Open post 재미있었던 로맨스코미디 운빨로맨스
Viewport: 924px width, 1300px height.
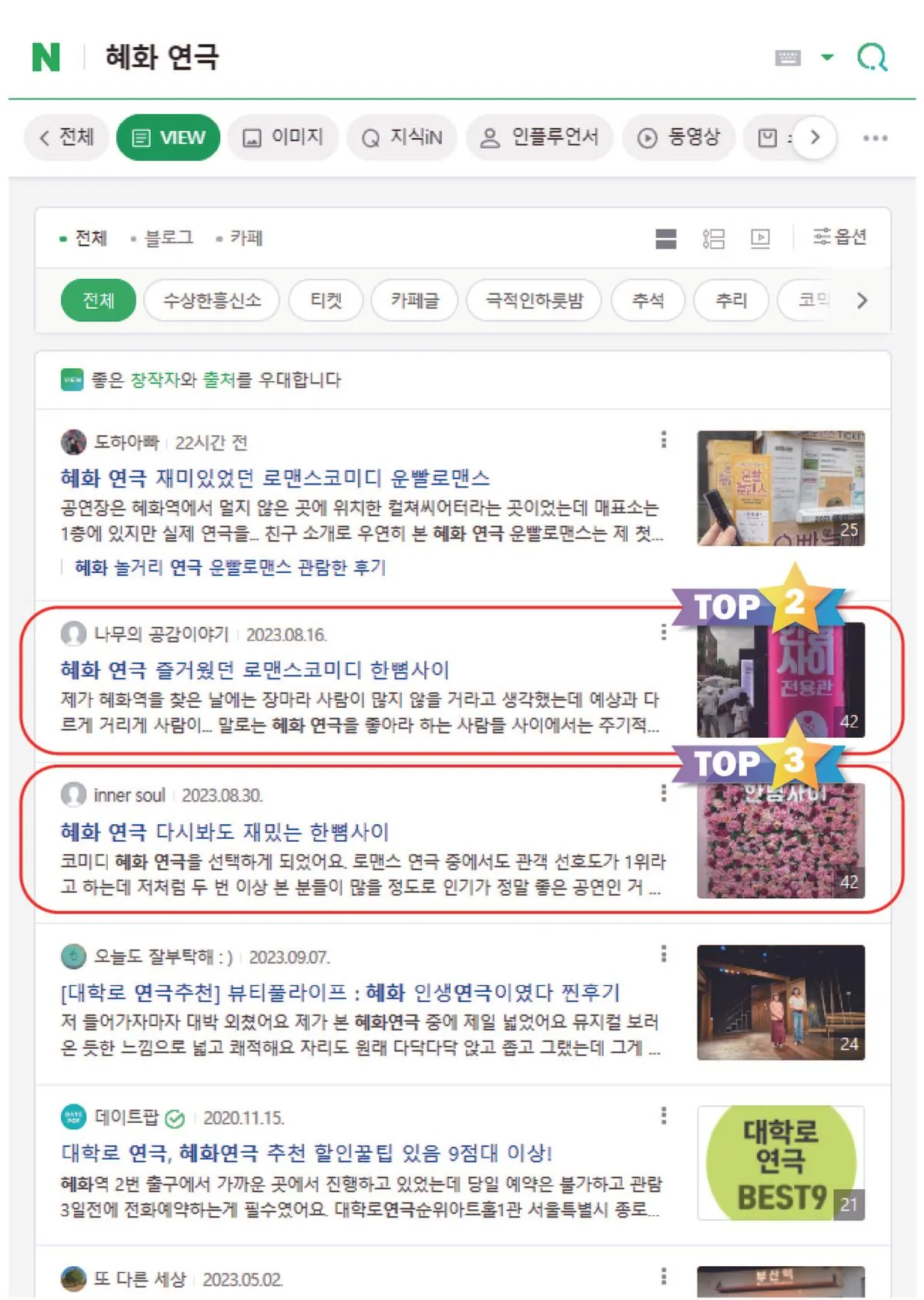pos(275,478)
